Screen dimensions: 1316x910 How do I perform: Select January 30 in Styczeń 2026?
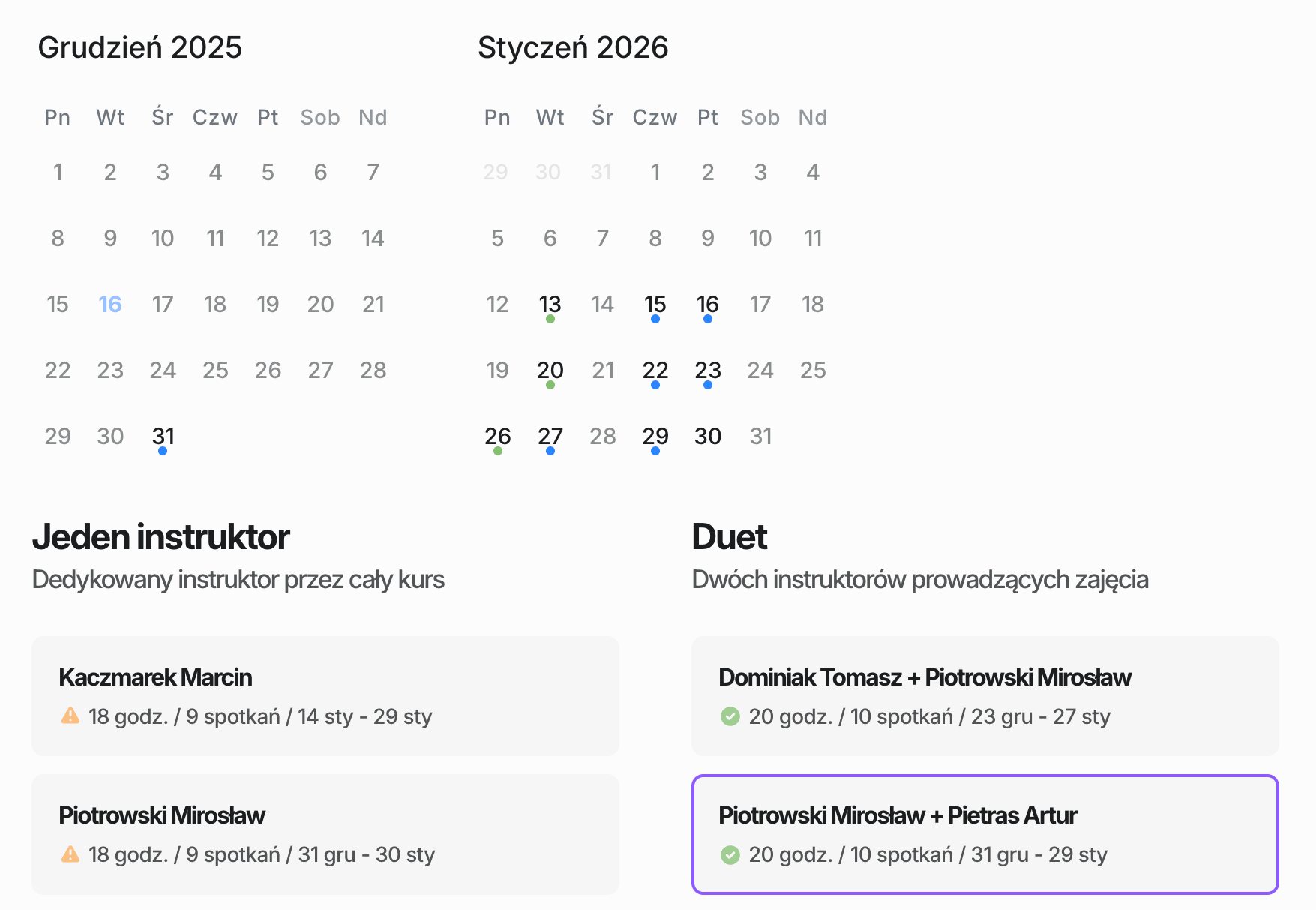[707, 436]
